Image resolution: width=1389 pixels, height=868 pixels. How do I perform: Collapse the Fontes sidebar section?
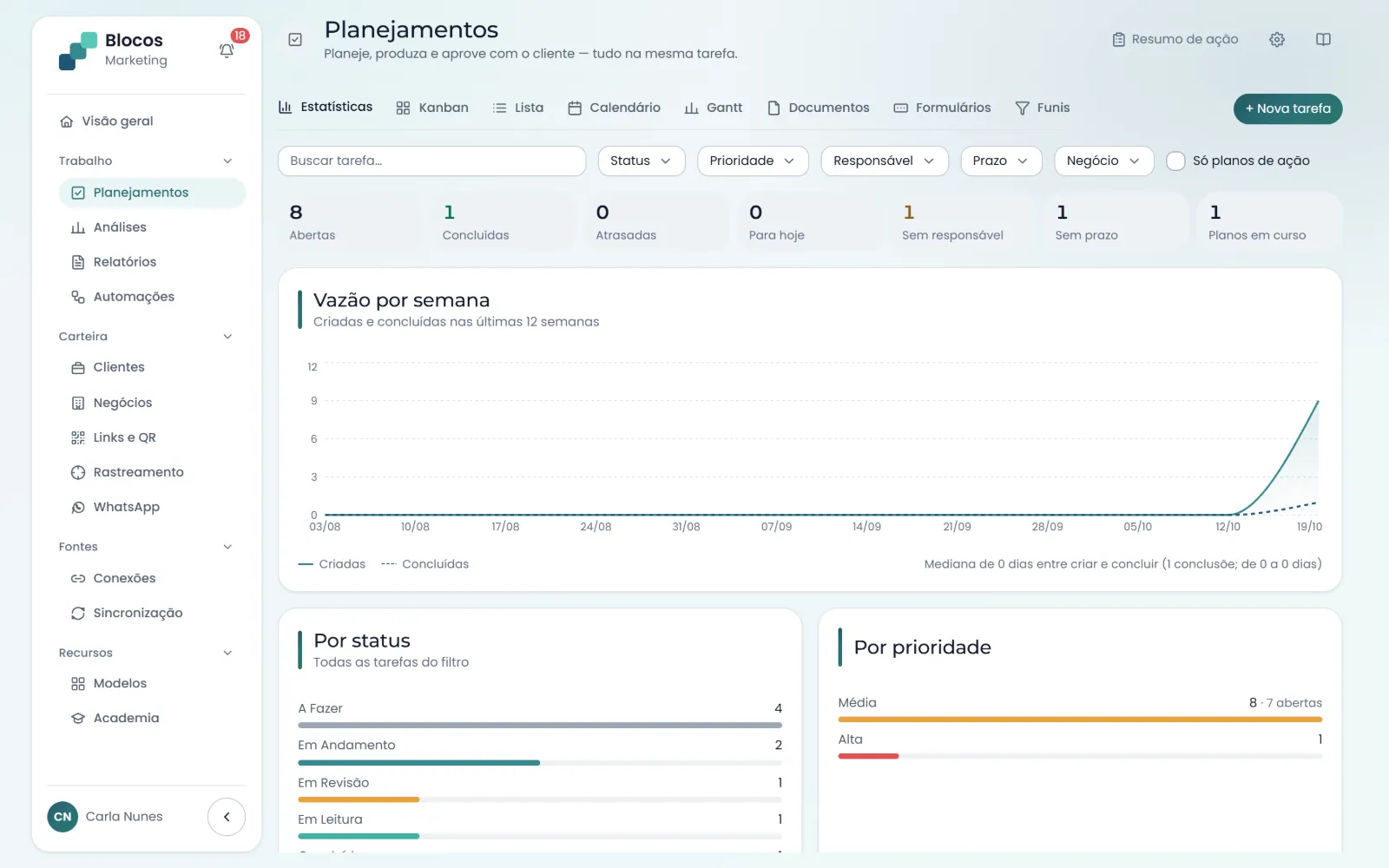(227, 547)
